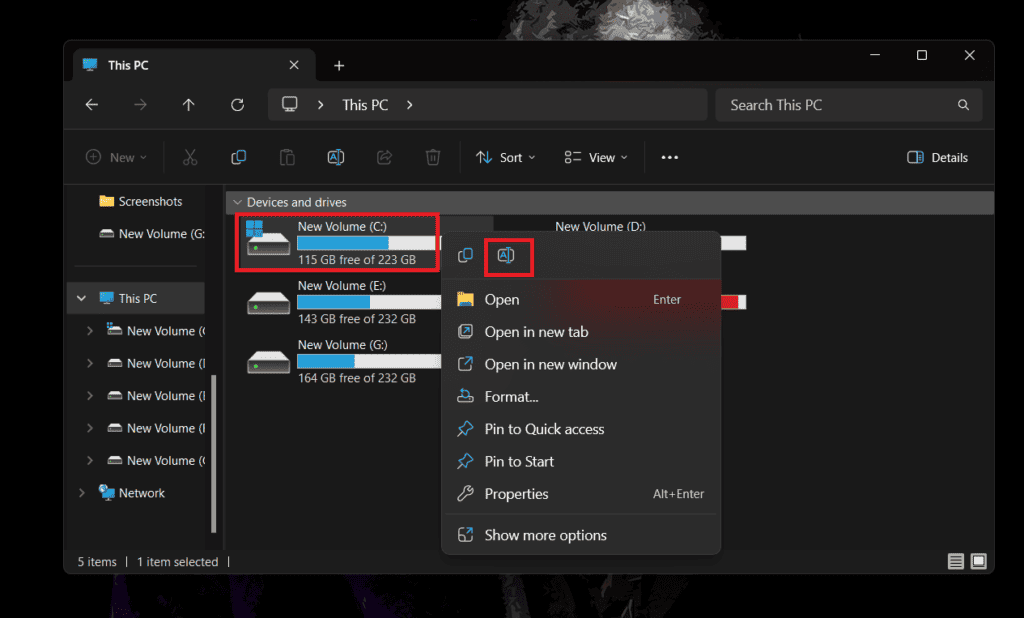
Task: Open a new tab with the plus button
Action: [x=338, y=64]
